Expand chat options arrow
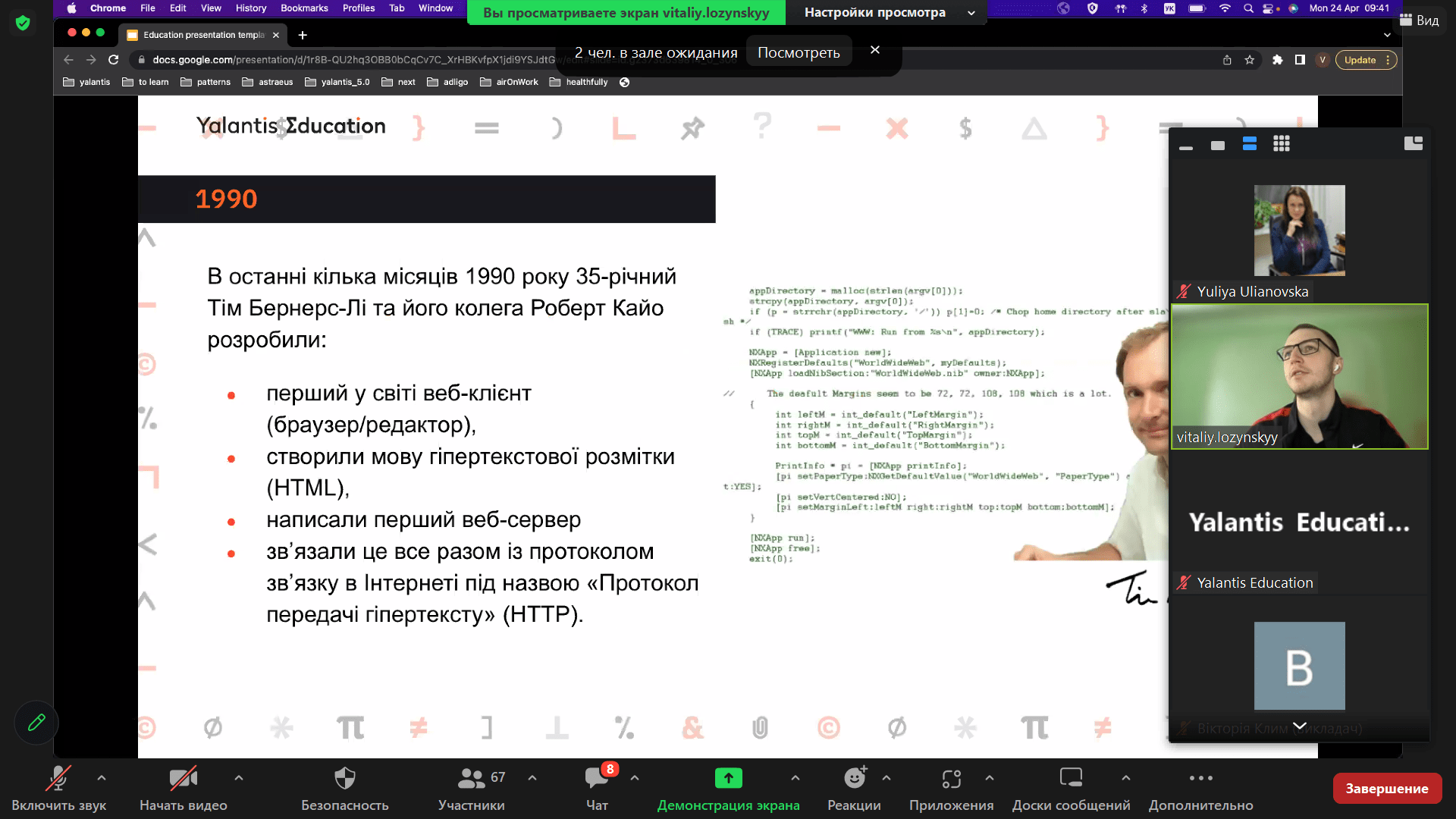The width and height of the screenshot is (1456, 819). coord(635,778)
